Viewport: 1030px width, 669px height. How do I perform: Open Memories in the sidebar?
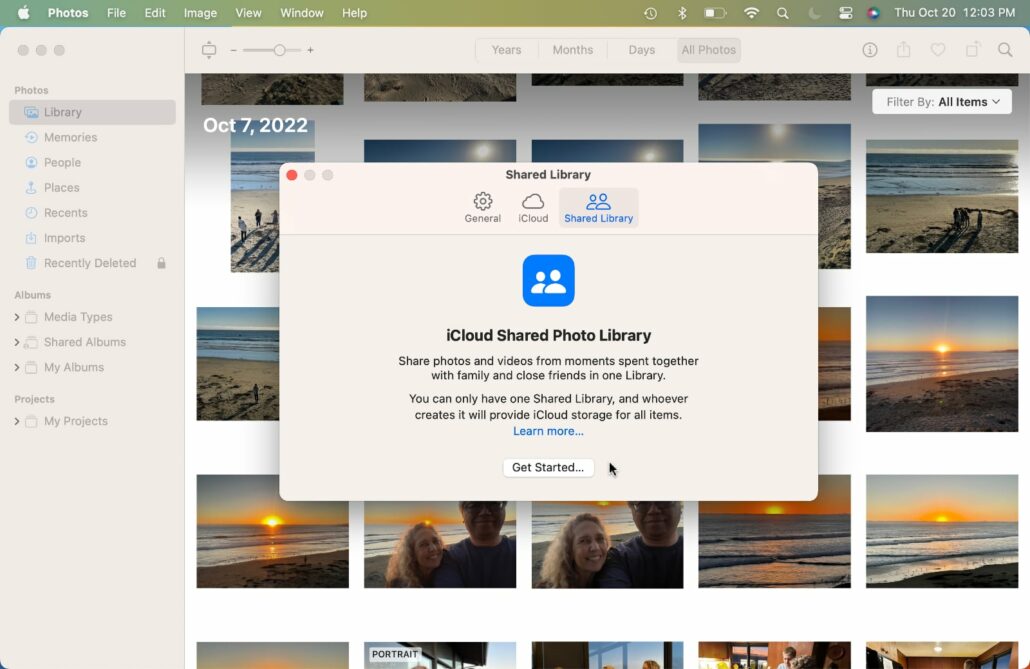coord(70,137)
